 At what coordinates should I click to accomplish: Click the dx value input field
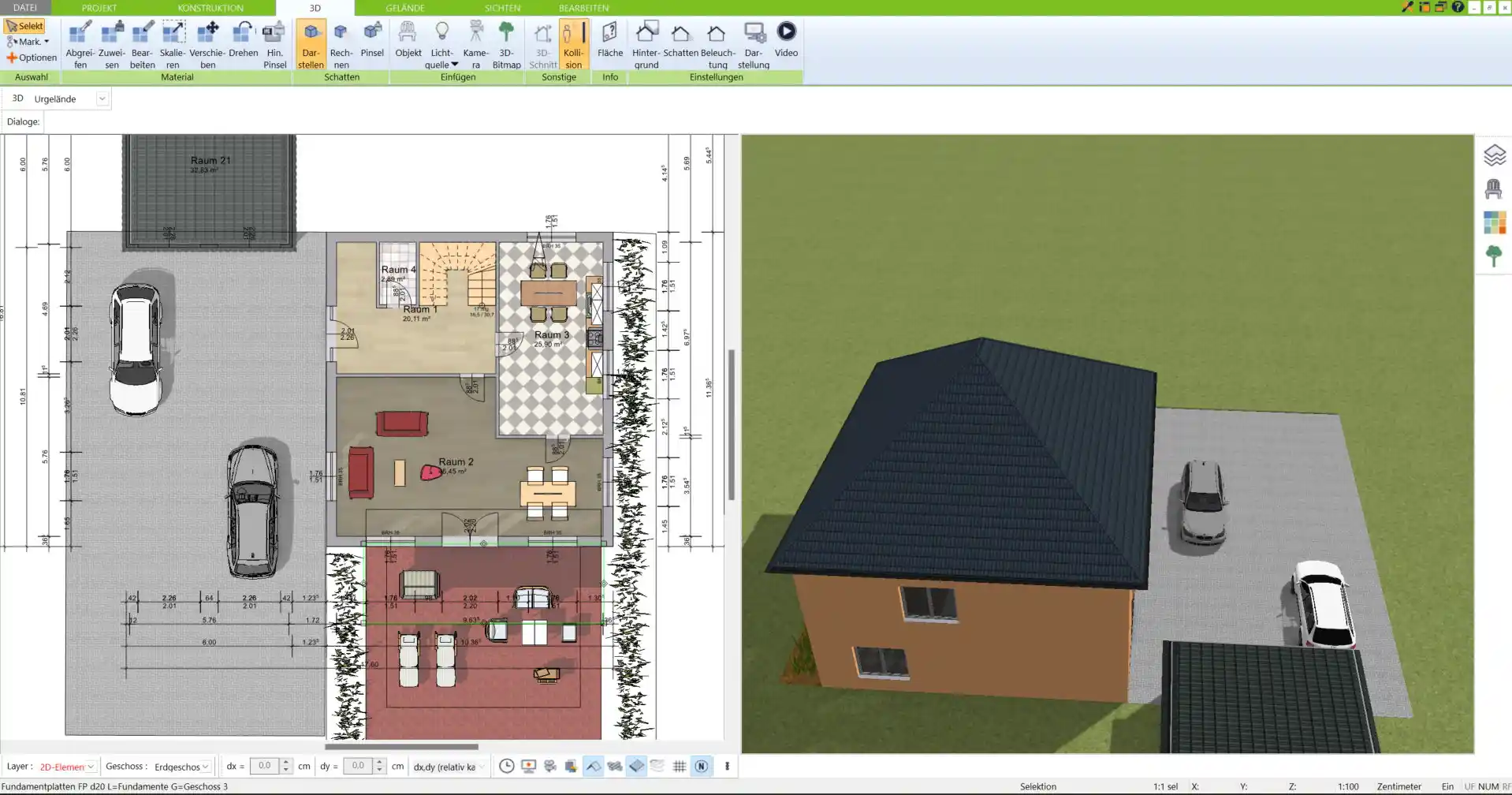(x=264, y=766)
